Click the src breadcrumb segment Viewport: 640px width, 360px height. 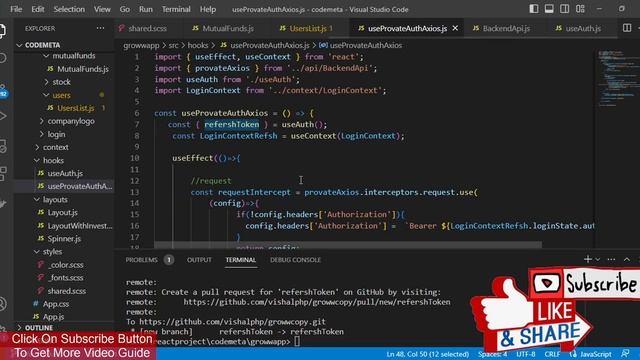tap(173, 45)
